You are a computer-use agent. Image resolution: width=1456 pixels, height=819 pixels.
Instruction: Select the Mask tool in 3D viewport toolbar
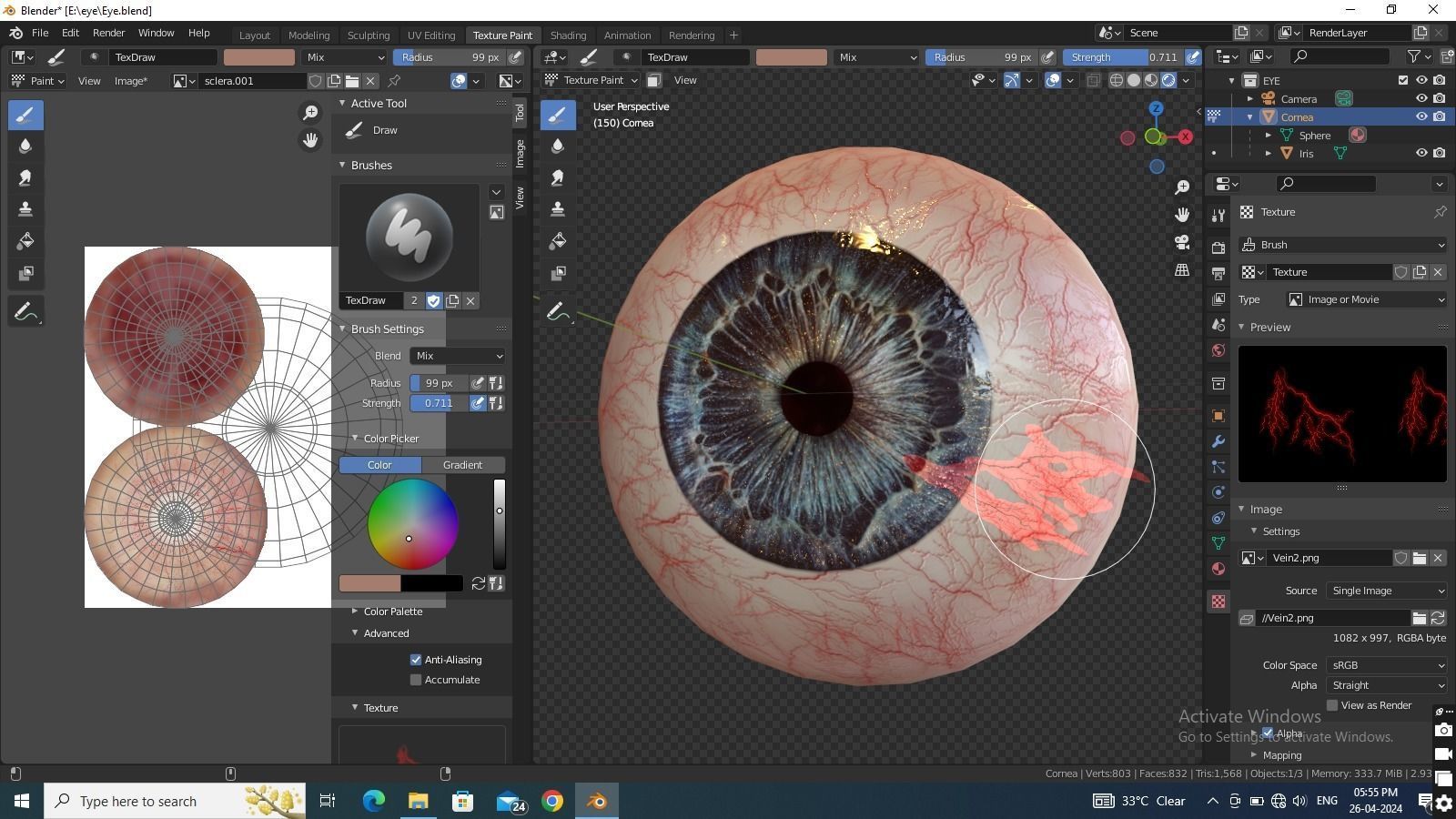click(558, 273)
